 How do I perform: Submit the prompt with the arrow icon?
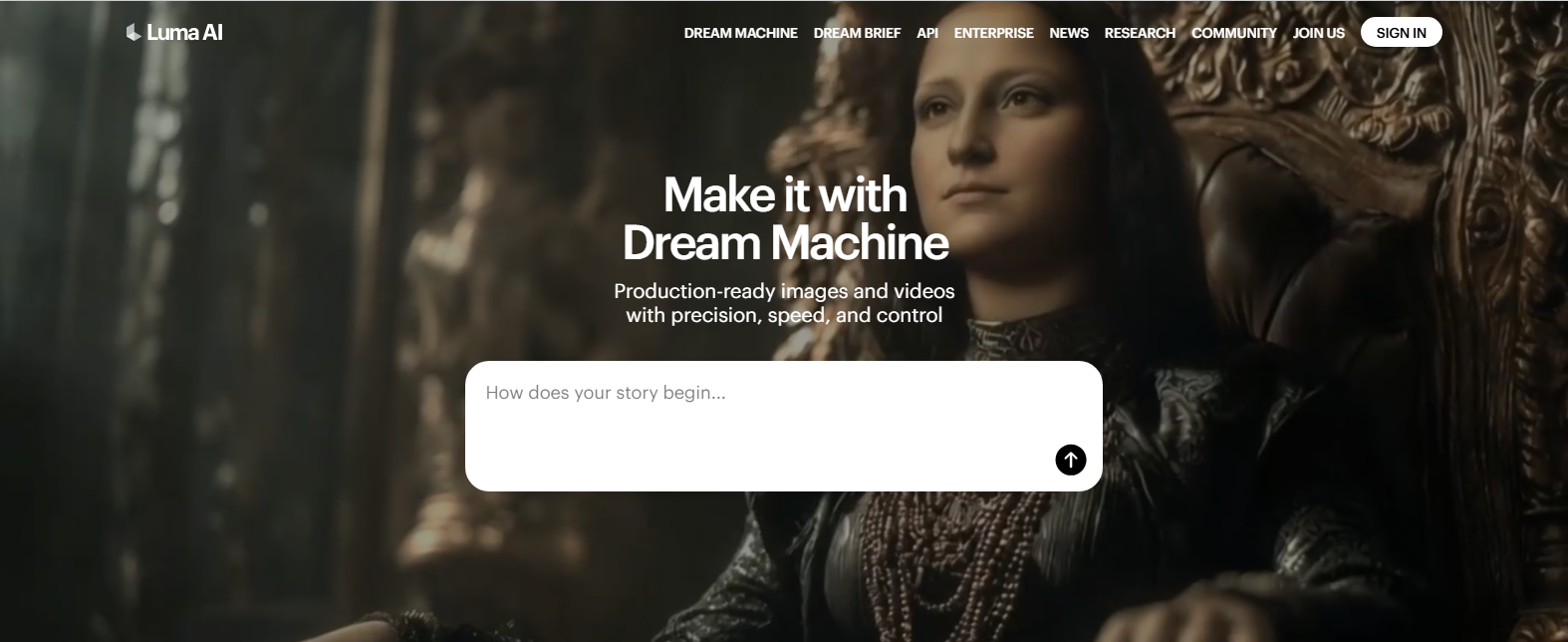1071,460
